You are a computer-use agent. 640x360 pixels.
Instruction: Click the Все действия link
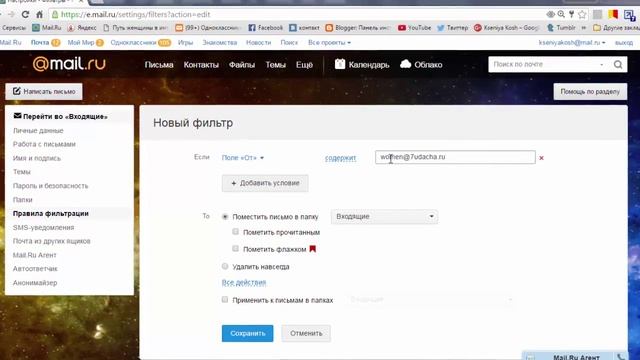point(244,282)
